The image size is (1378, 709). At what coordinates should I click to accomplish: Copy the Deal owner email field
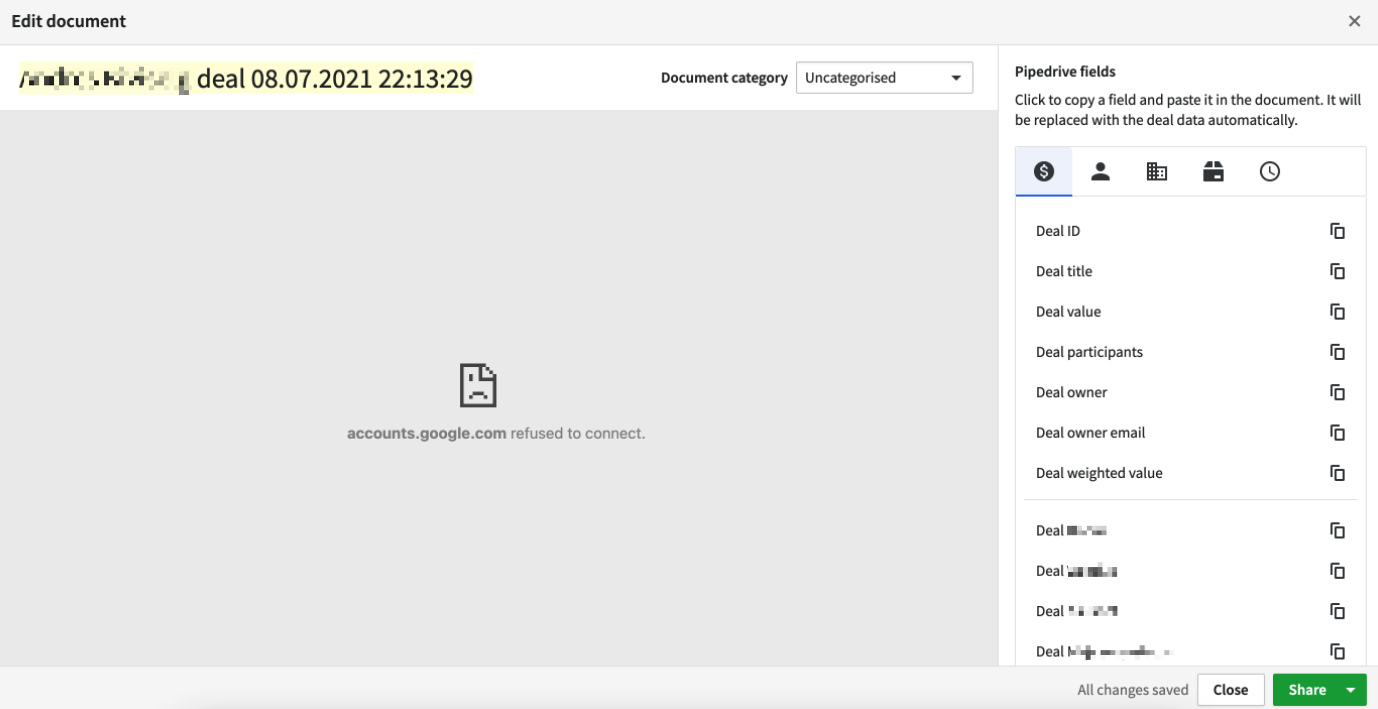tap(1337, 432)
